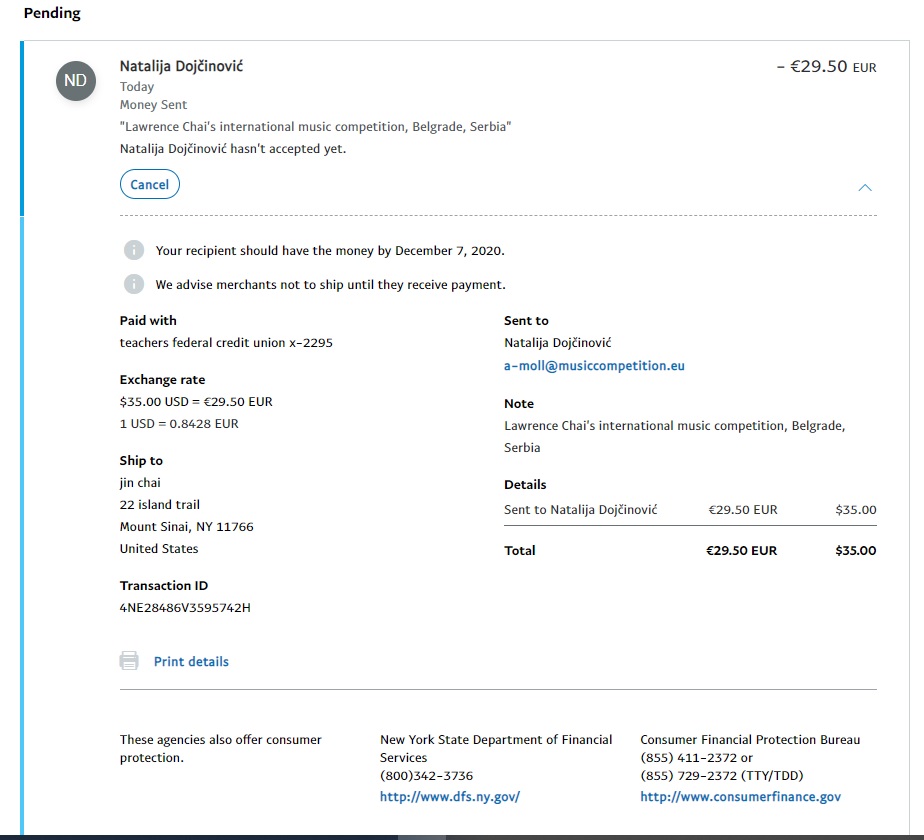This screenshot has width=924, height=840.
Task: Open the a-moll@musiccompetition.eu email link
Action: (x=594, y=366)
